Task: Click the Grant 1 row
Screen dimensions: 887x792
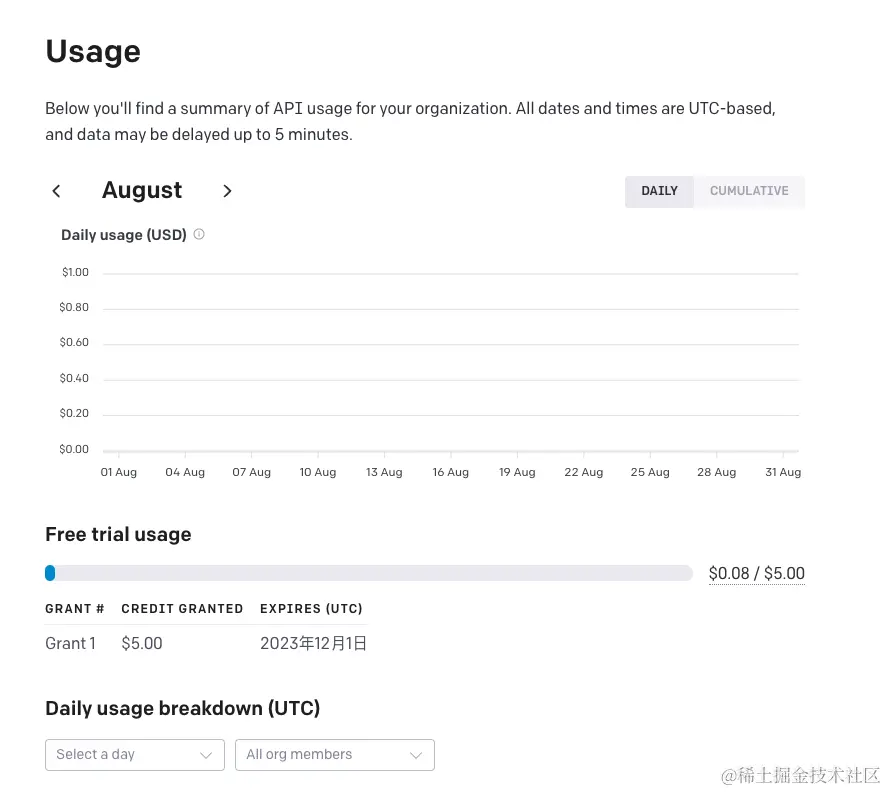Action: pos(206,643)
